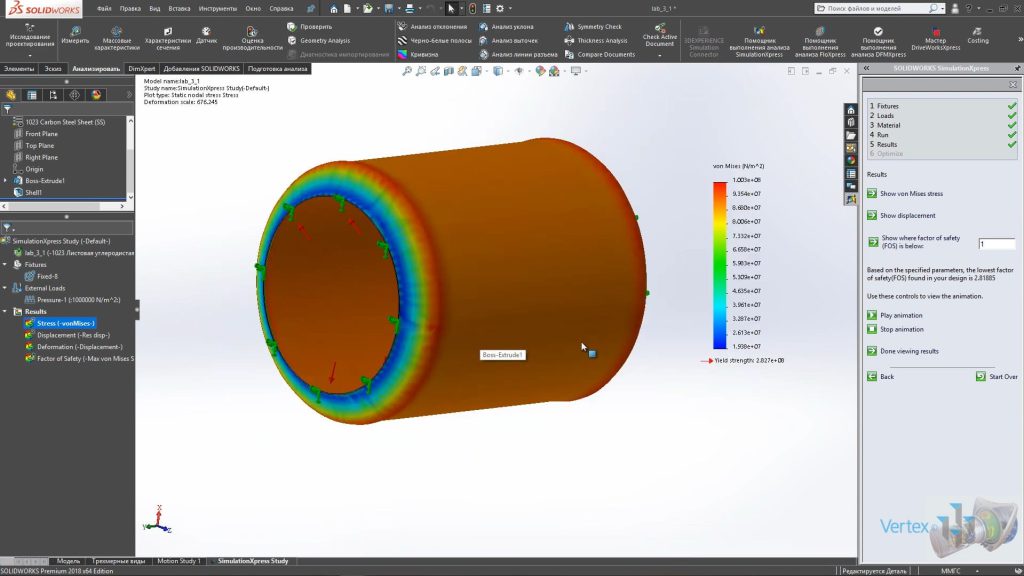Open Анализ отклонения deviation analysis
Viewport: 1024px width, 576px height.
[432, 27]
